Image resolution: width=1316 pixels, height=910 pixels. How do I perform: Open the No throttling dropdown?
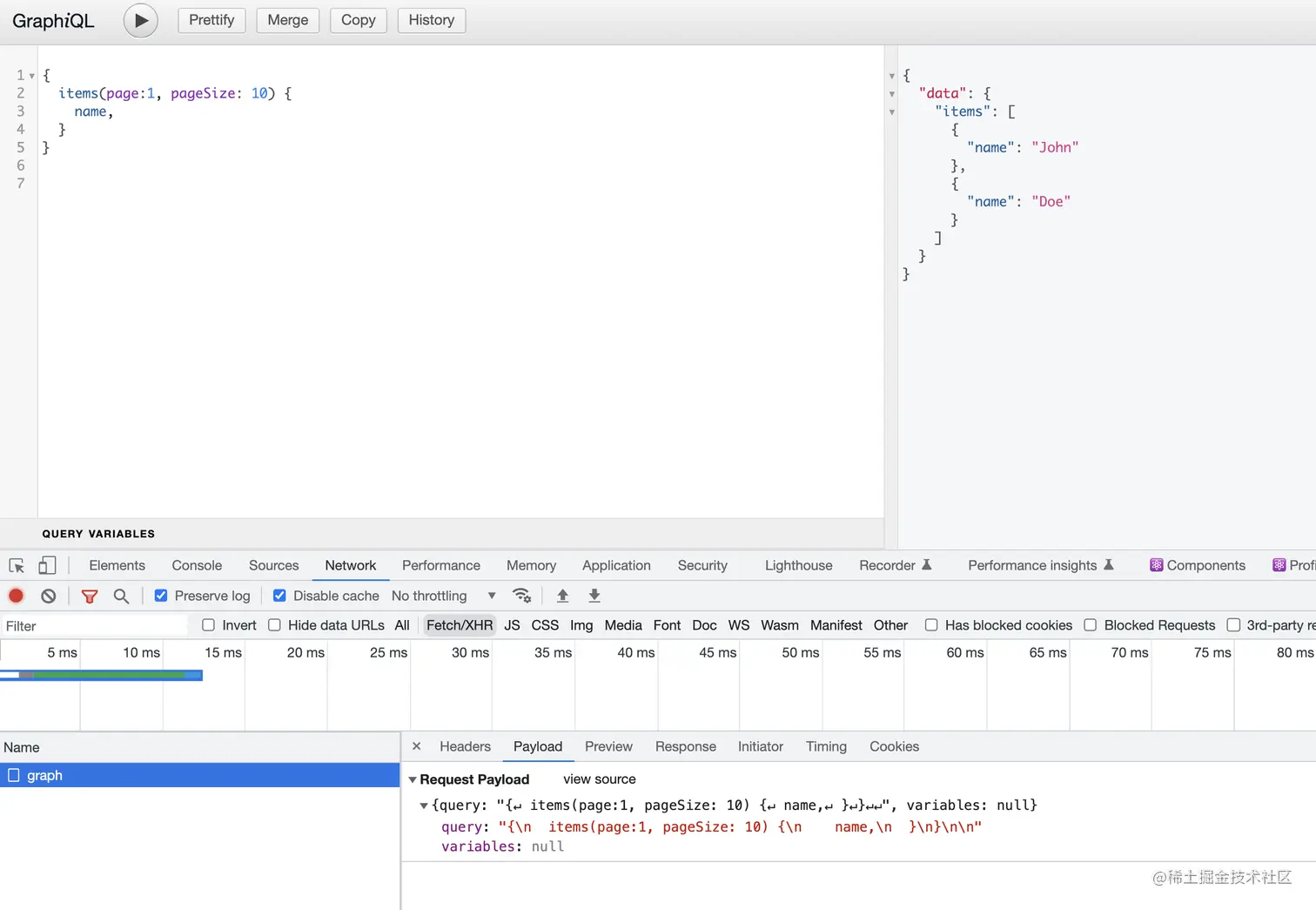(x=442, y=596)
